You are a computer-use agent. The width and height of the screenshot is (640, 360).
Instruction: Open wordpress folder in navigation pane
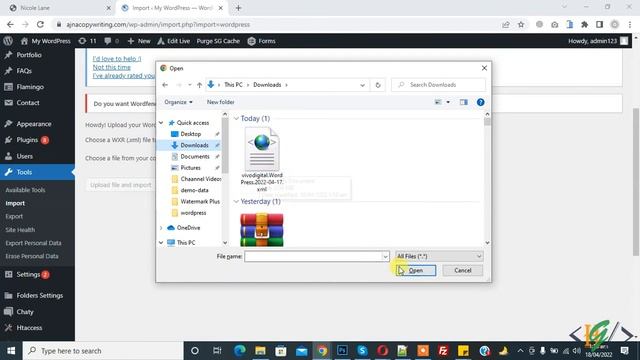pos(193,213)
